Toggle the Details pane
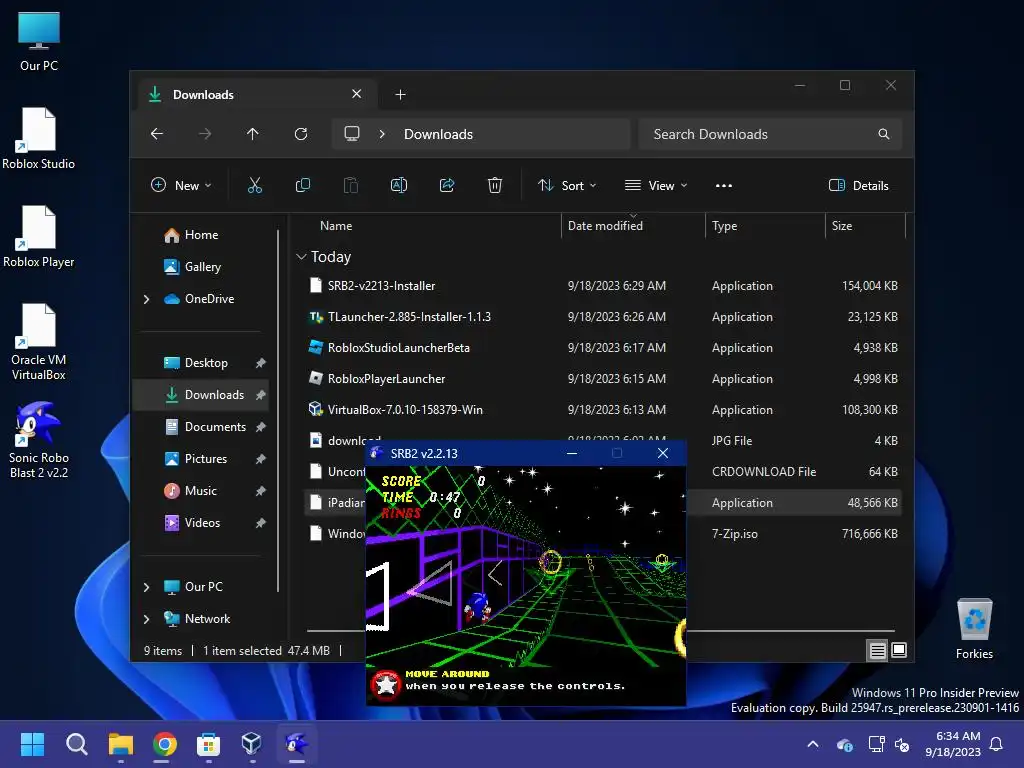1024x768 pixels. click(x=859, y=185)
